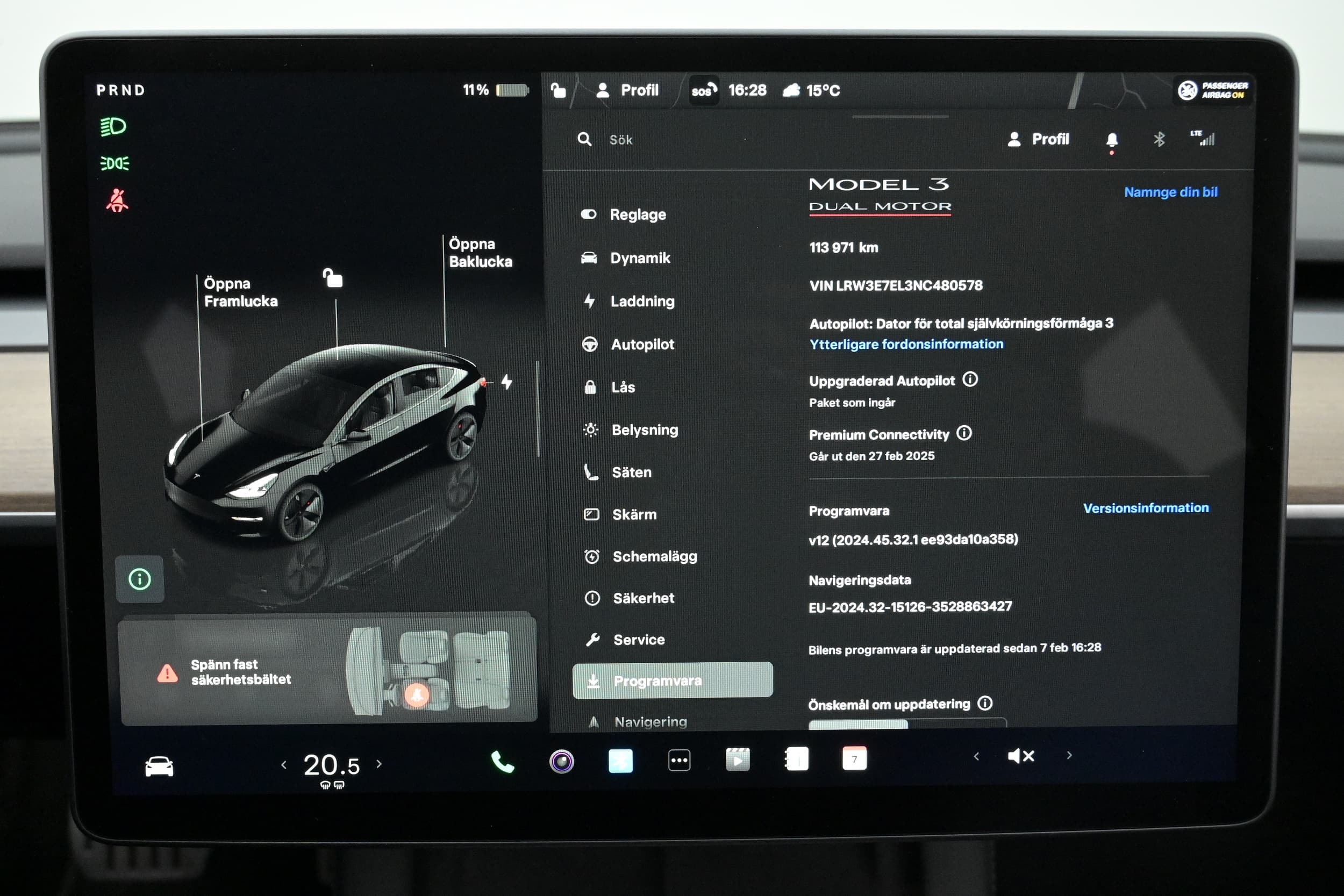The height and width of the screenshot is (896, 1344).
Task: Click the Namnge din bil link
Action: click(1170, 192)
